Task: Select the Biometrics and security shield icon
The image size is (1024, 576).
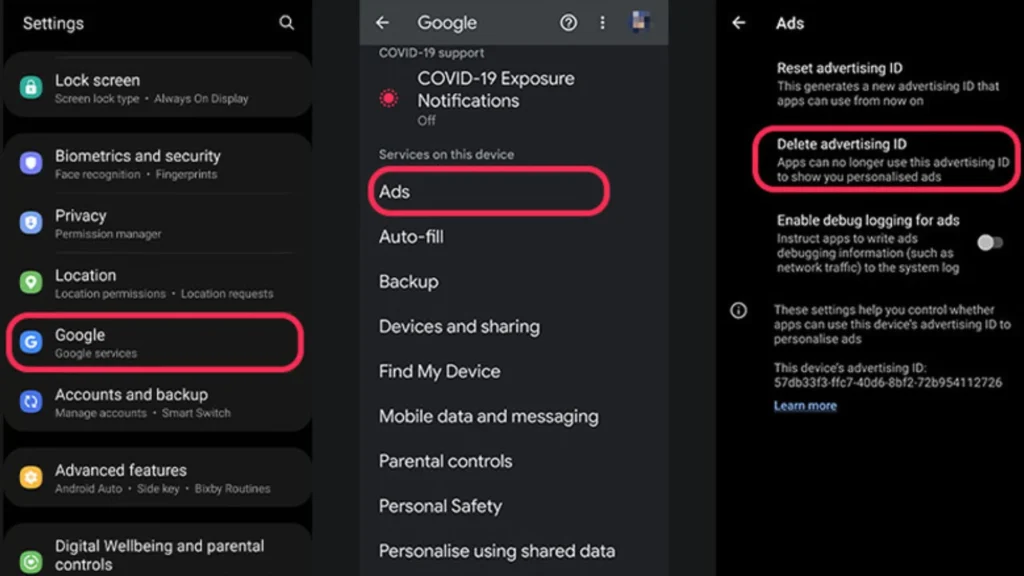Action: [x=31, y=162]
